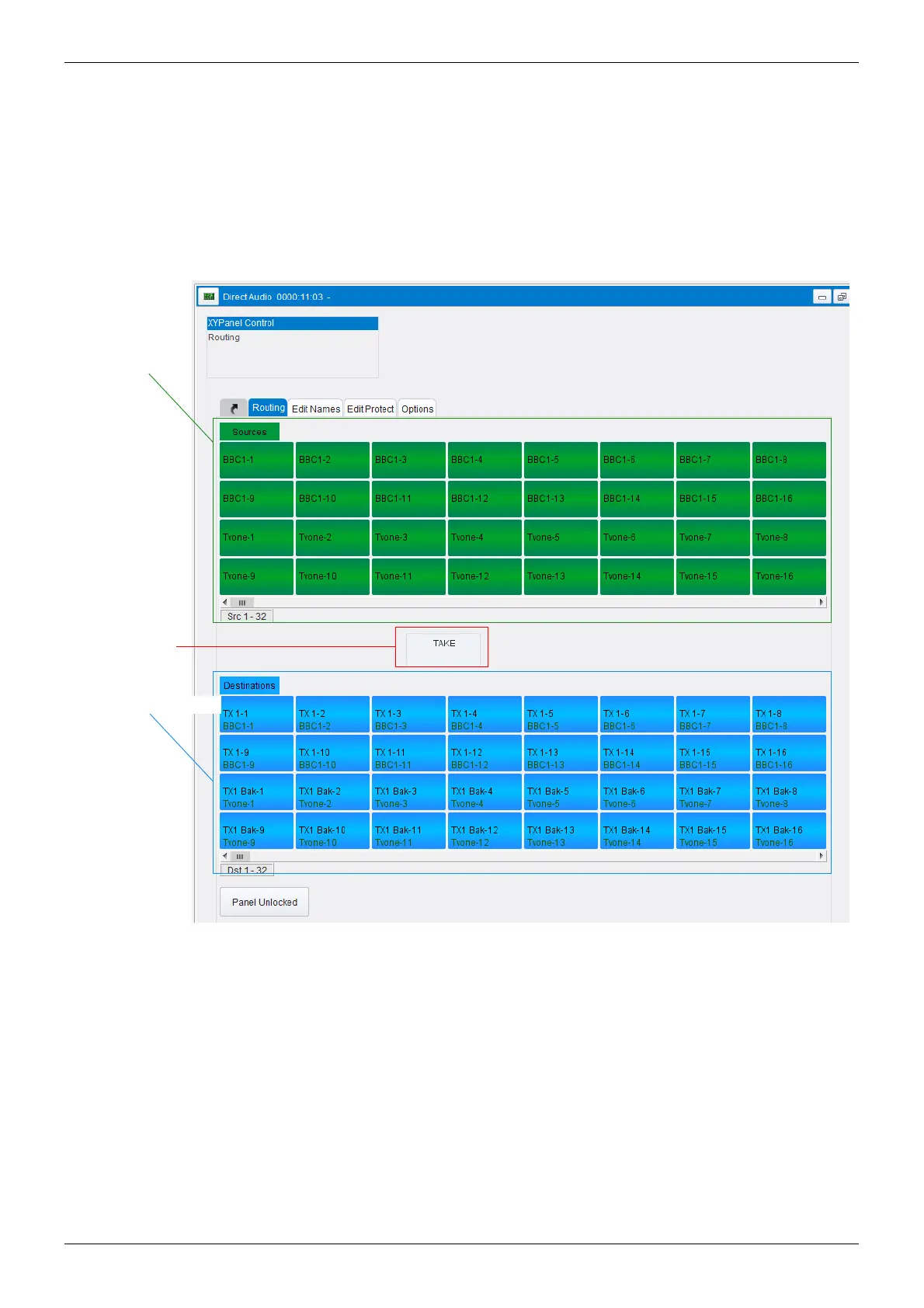Select destination TX 1-6
Screen dimensions: 924x1308
coord(637,715)
